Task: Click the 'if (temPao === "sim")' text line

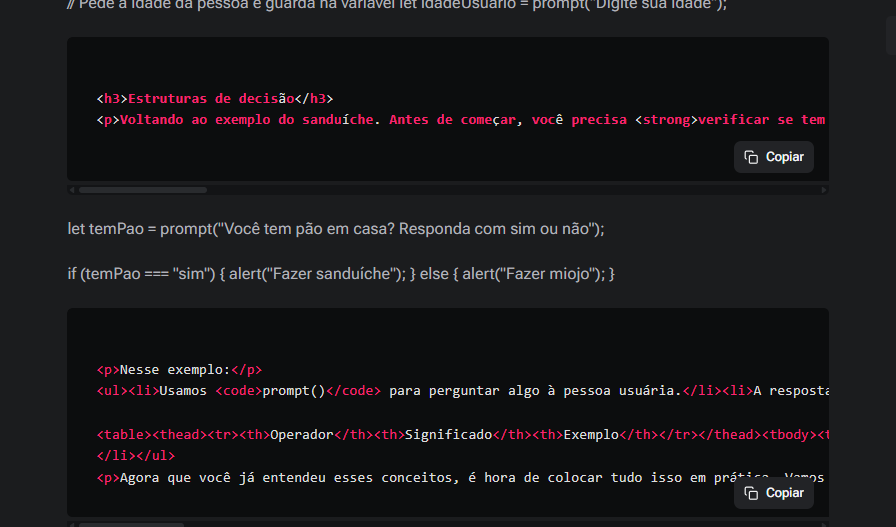Action: 341,274
